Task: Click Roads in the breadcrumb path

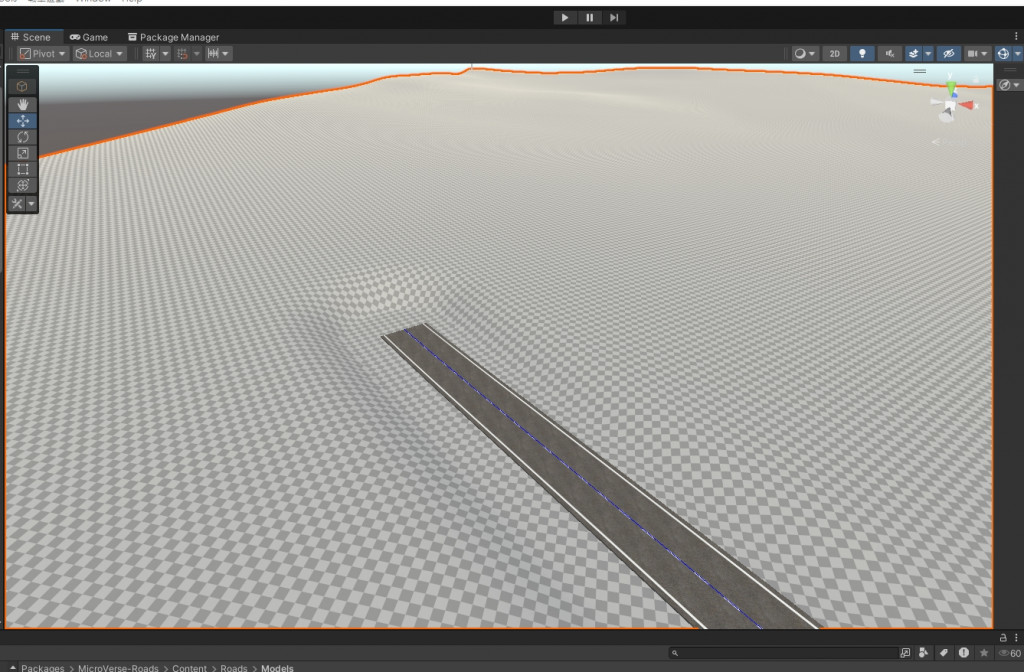Action: (234, 668)
